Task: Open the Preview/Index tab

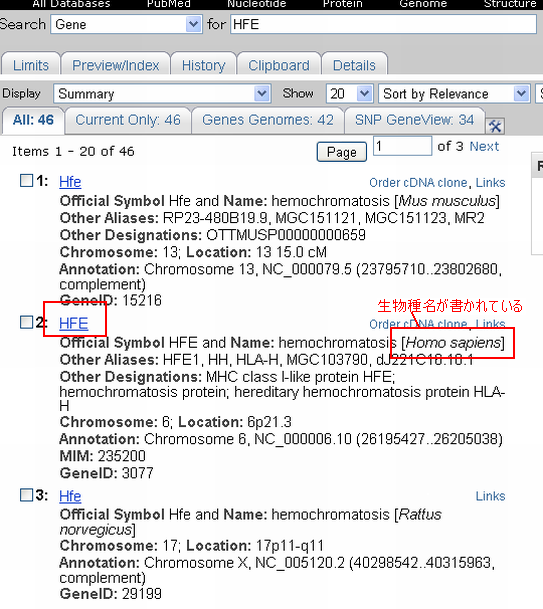Action: [116, 65]
